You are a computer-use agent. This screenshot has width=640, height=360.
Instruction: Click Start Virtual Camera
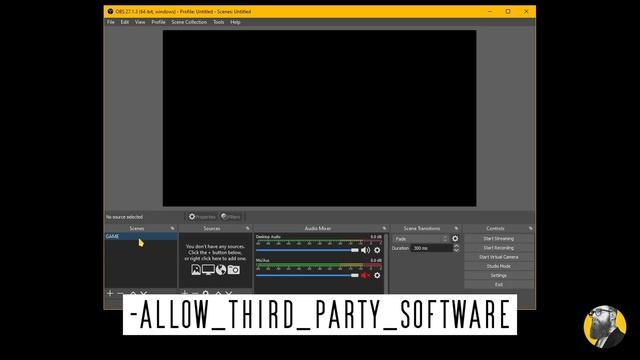(x=499, y=257)
